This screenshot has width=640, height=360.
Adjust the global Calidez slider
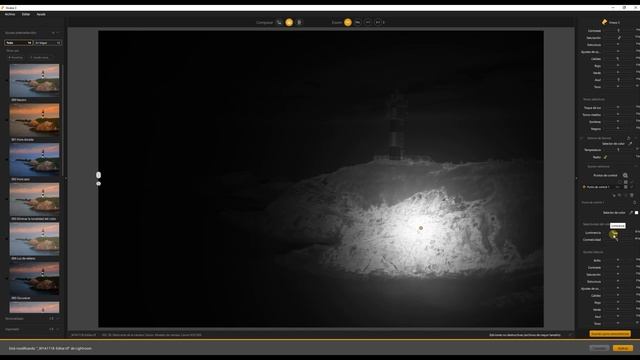point(618,59)
